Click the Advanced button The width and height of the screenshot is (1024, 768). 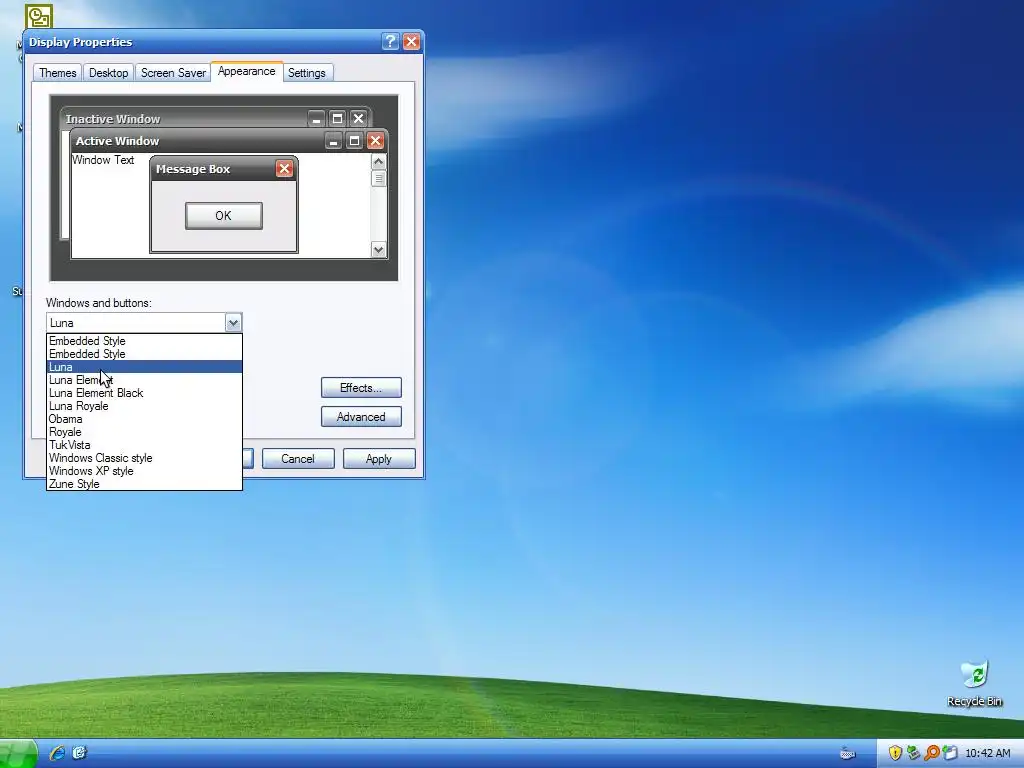[x=361, y=417]
